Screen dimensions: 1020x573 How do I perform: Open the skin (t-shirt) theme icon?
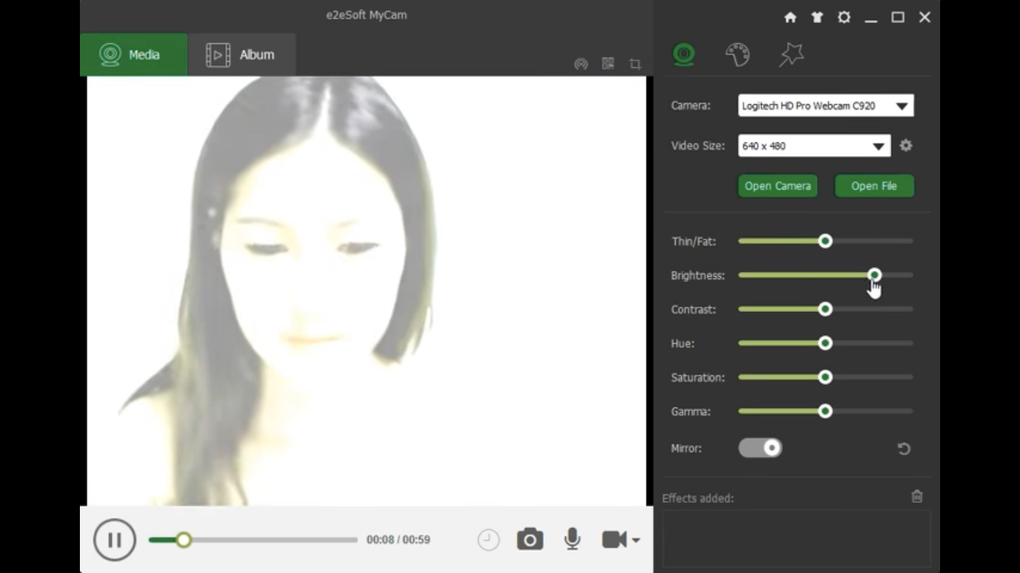point(817,17)
